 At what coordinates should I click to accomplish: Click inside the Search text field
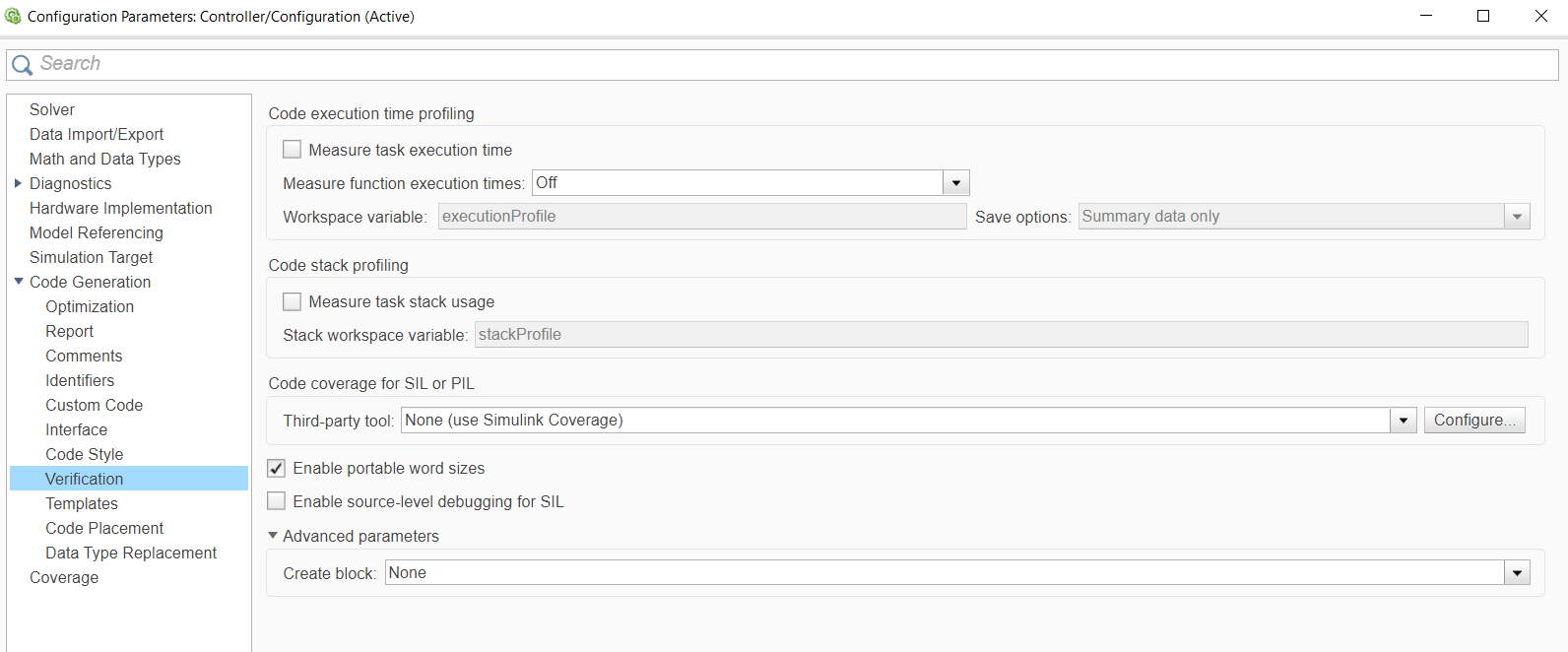click(x=788, y=64)
